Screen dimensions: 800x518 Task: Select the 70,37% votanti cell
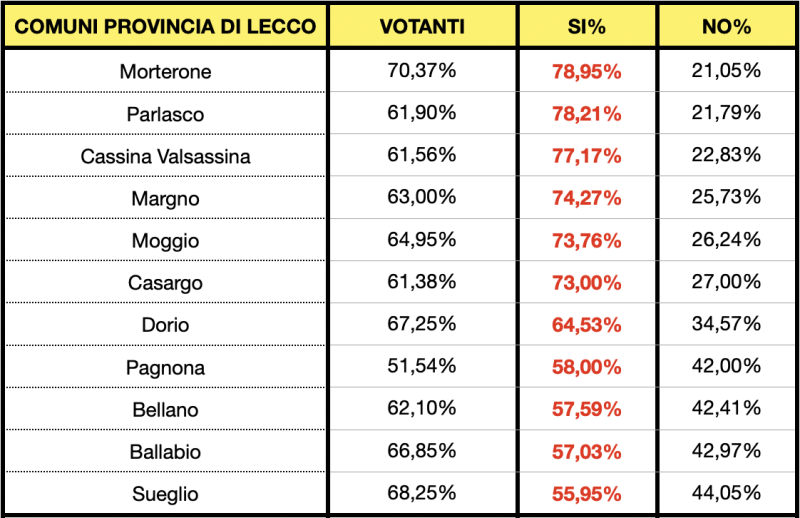pos(422,71)
